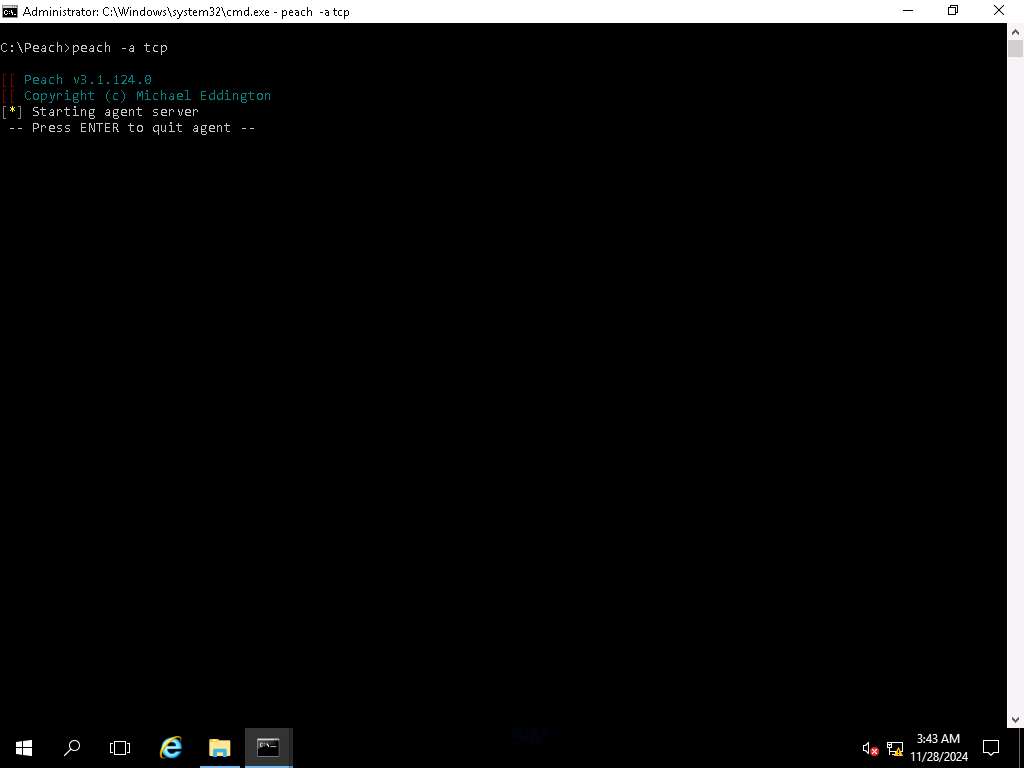This screenshot has height=768, width=1024.
Task: Open the Action Center notifications icon
Action: coord(991,747)
